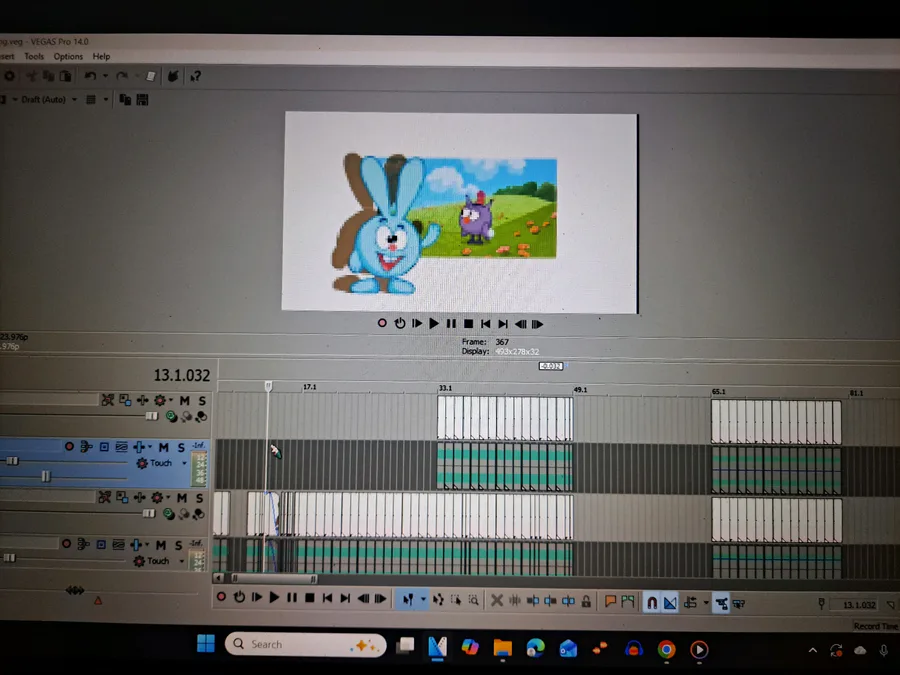
Task: Solo the second video track with S
Action: 199,498
